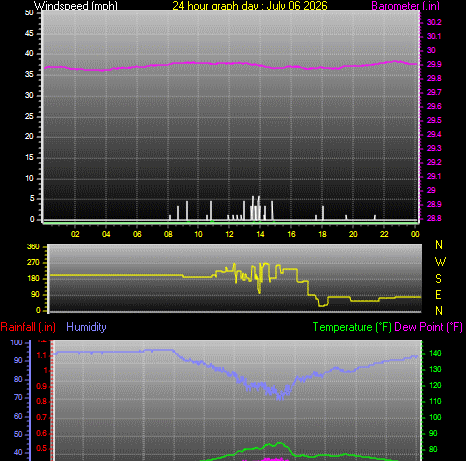The image size is (466, 461).
Task: Click the Barometer (.in) axis title
Action: [405, 5]
